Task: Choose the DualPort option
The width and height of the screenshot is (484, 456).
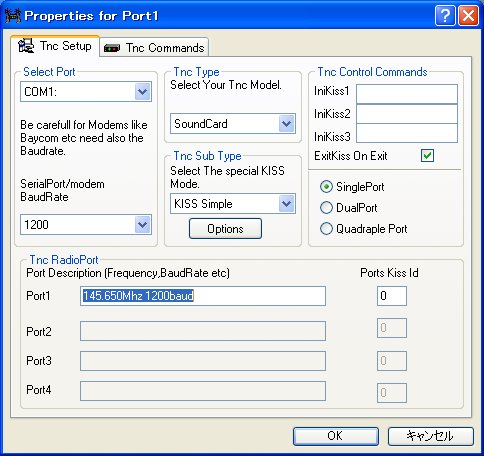Action: pos(326,208)
